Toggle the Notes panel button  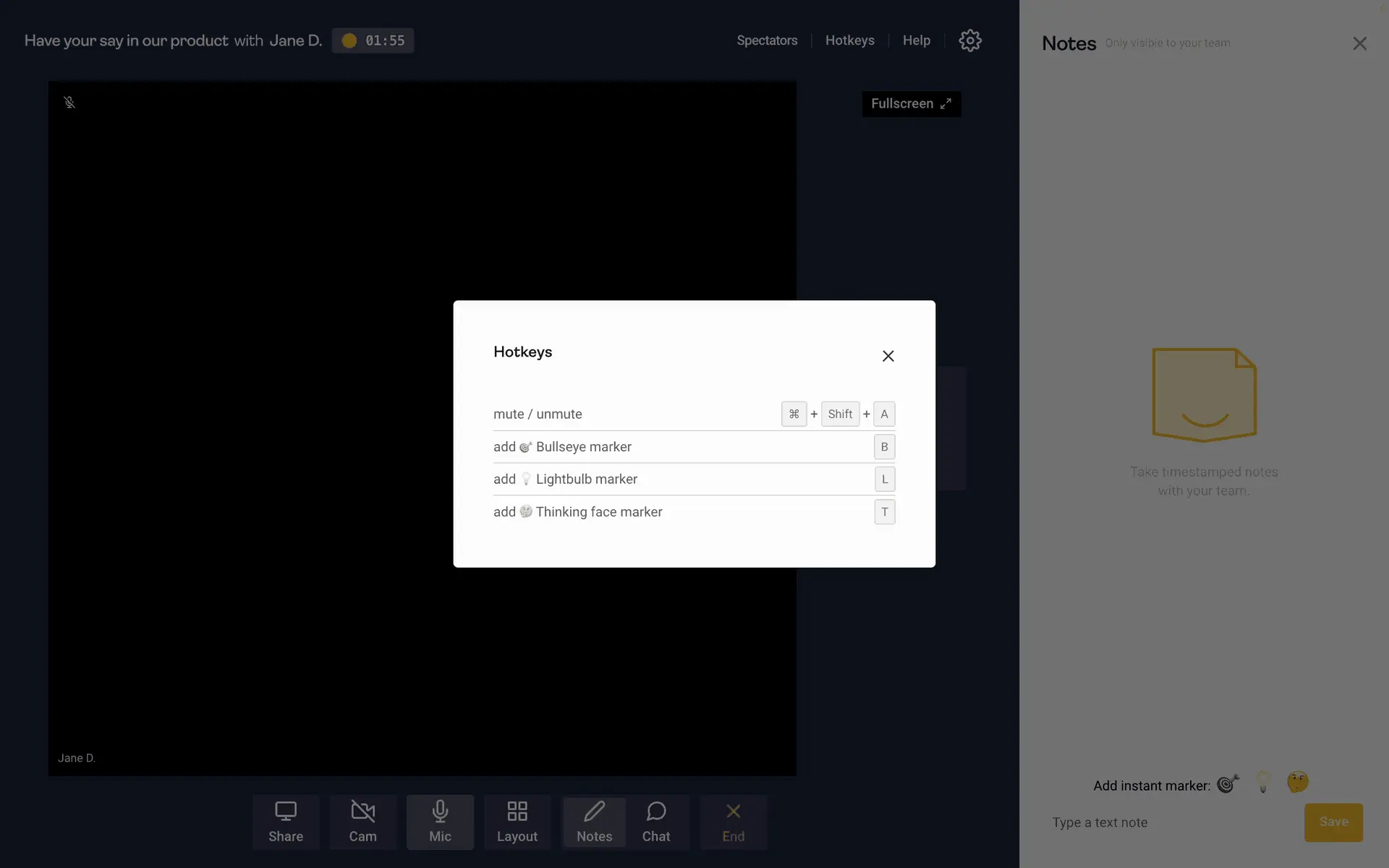click(x=594, y=822)
